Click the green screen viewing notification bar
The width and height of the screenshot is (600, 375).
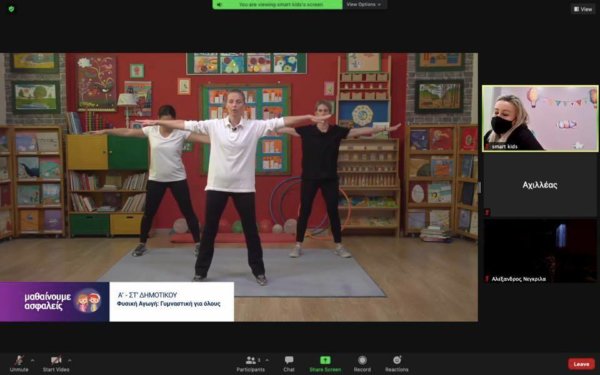tap(277, 5)
